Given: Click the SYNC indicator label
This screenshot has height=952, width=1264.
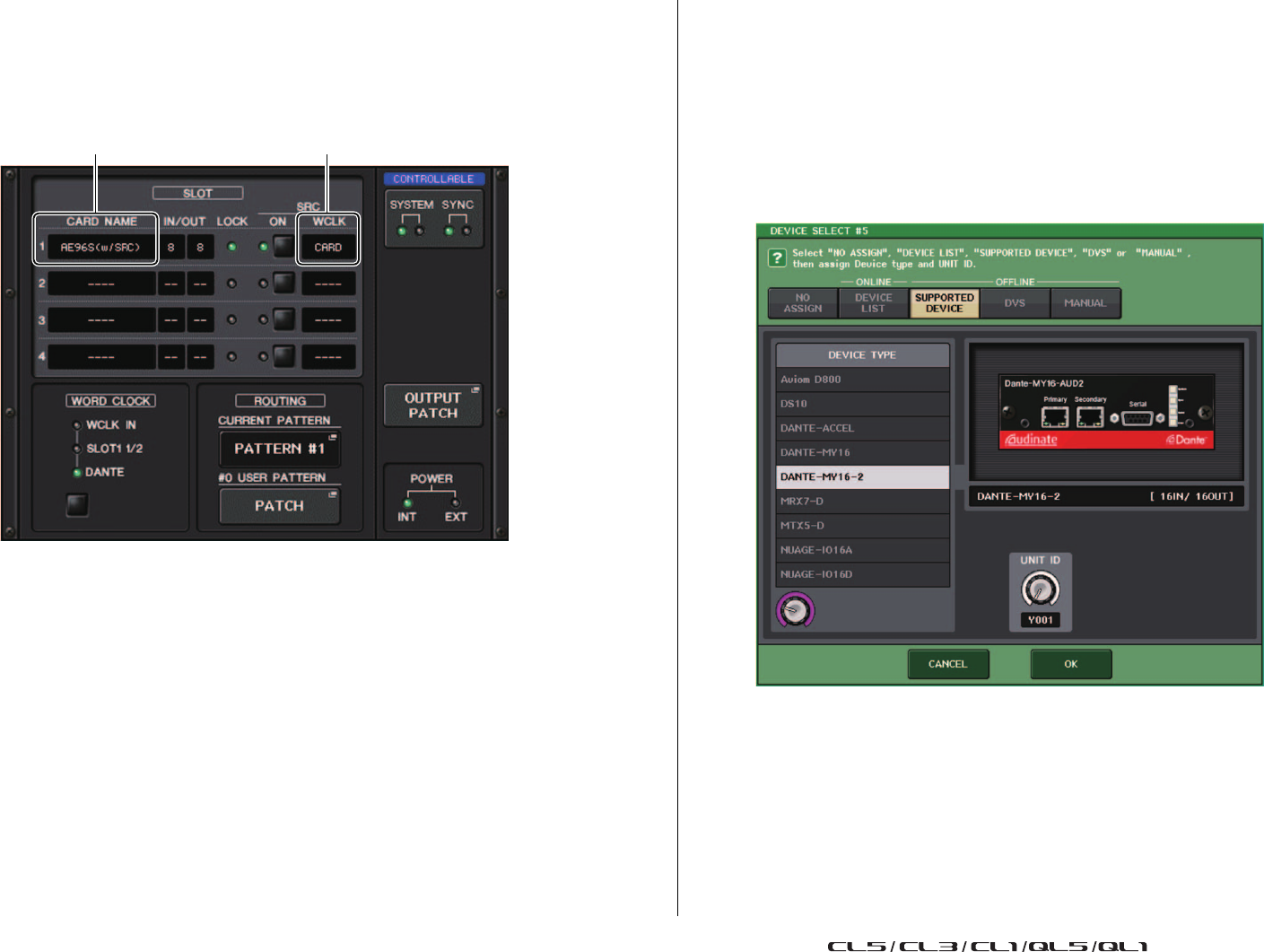Looking at the screenshot, I should point(458,205).
